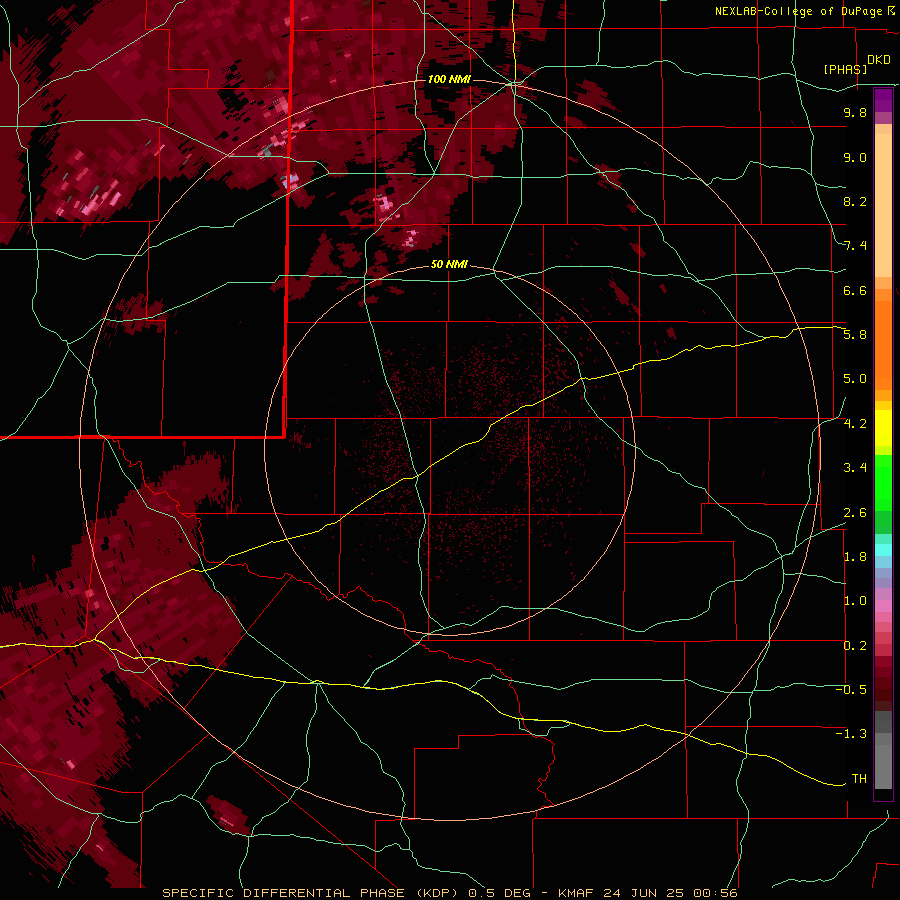Click the 7.4 scale value

pos(855,246)
